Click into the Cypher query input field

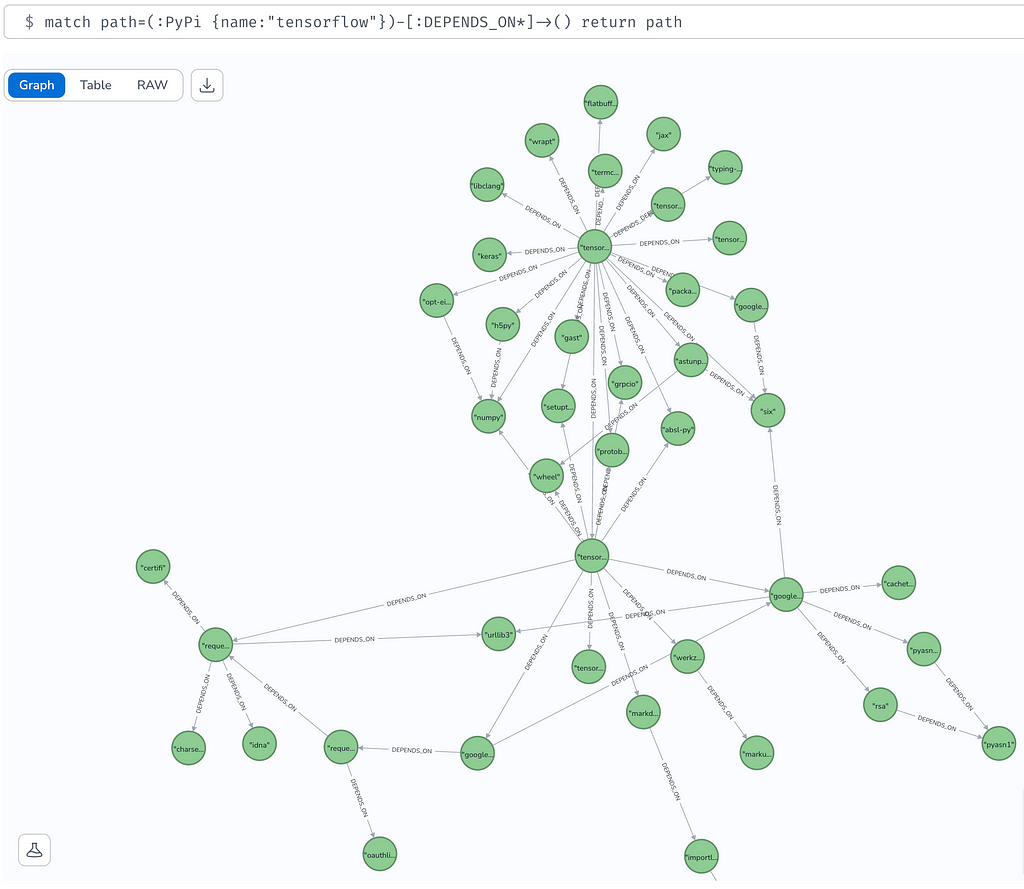(x=514, y=22)
